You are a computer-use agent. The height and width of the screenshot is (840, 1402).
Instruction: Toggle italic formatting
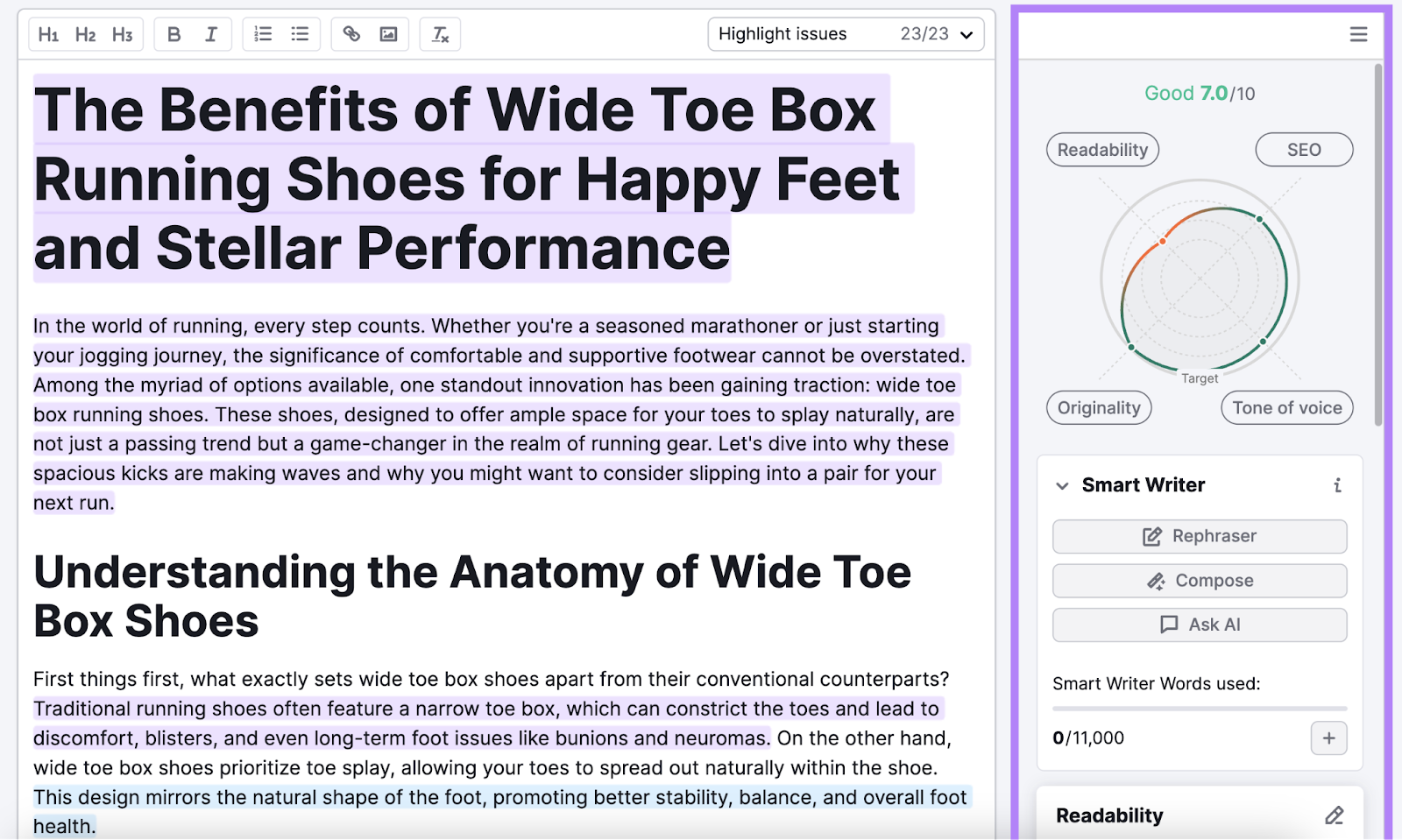(210, 34)
